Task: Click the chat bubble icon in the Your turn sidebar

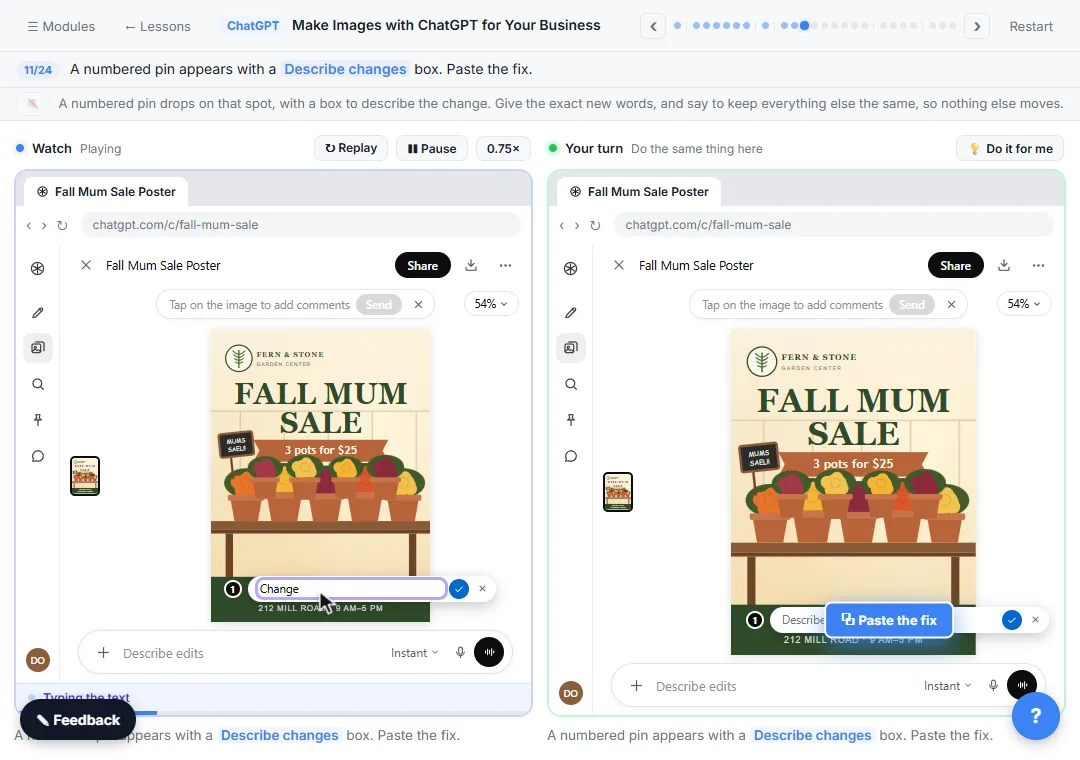Action: tap(571, 456)
